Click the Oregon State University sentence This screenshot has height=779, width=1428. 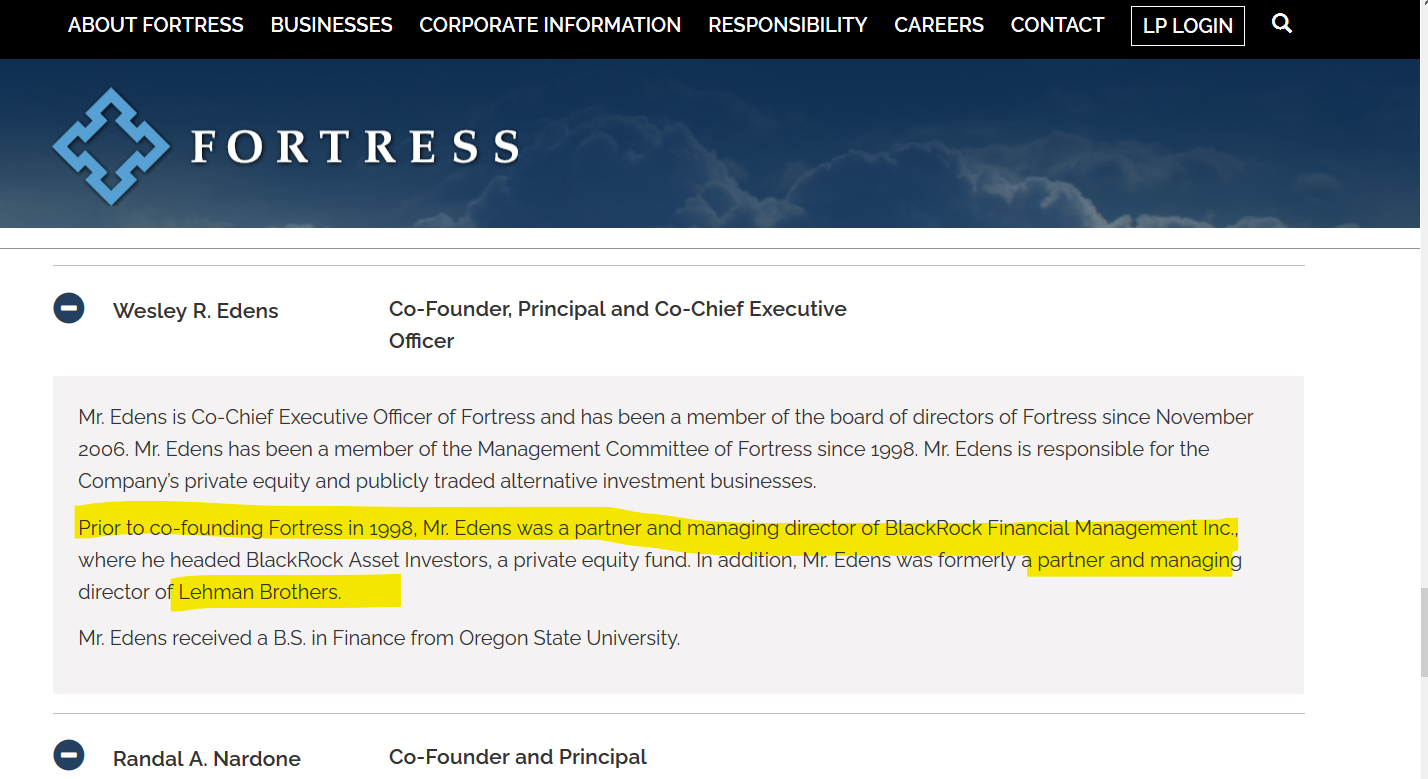379,637
